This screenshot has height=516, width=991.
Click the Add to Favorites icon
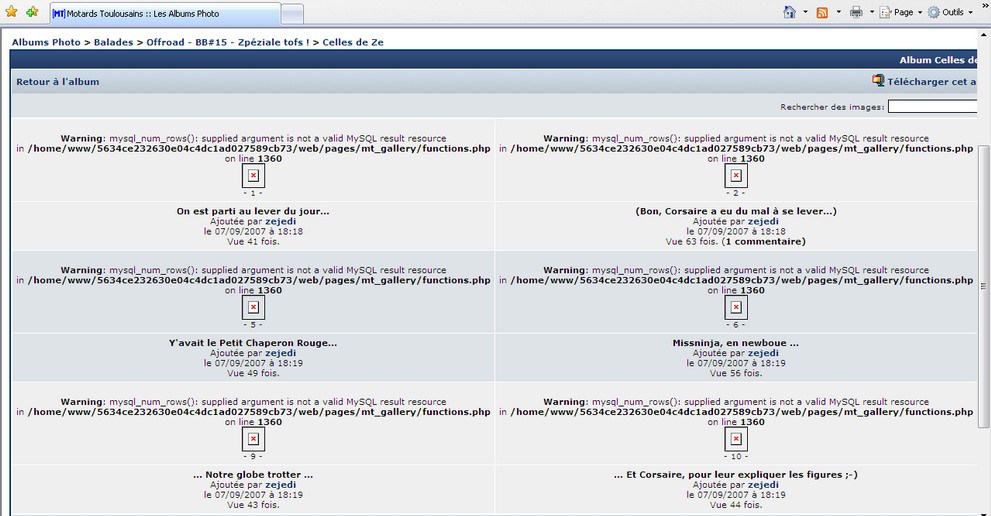tap(32, 12)
